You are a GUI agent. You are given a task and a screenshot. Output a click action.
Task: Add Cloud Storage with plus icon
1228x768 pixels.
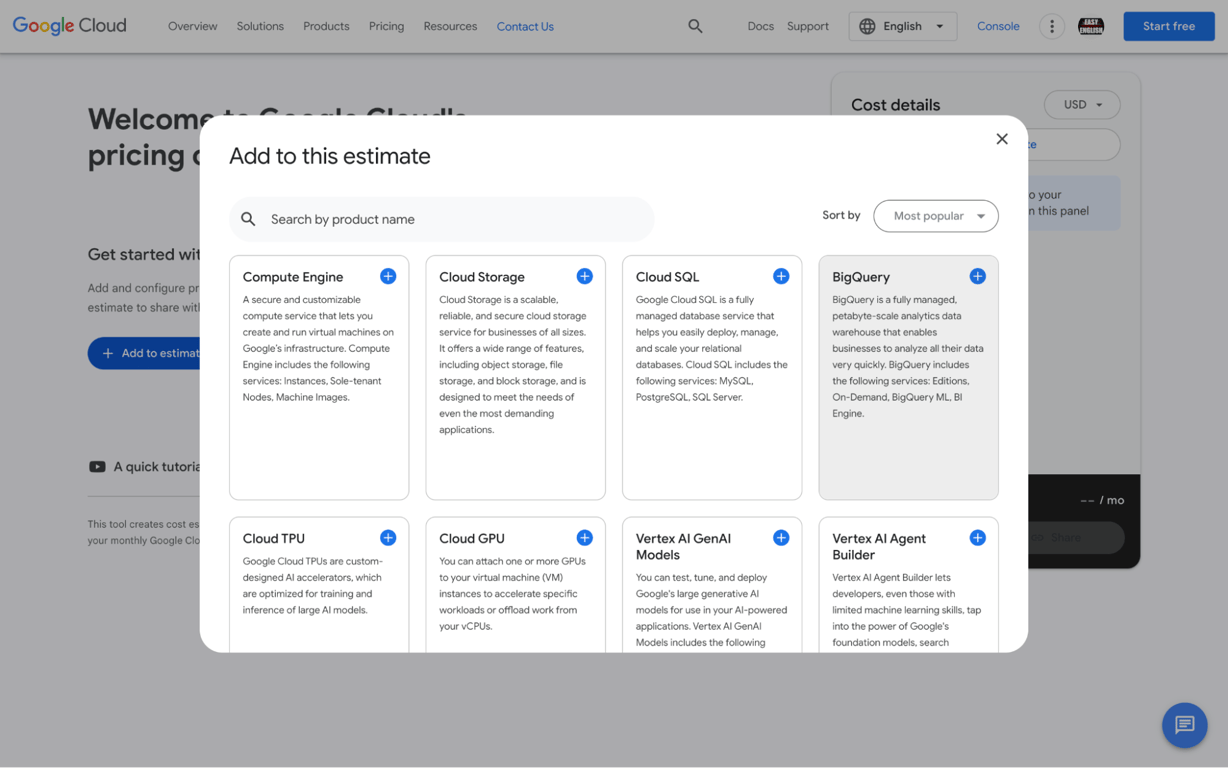pos(585,276)
